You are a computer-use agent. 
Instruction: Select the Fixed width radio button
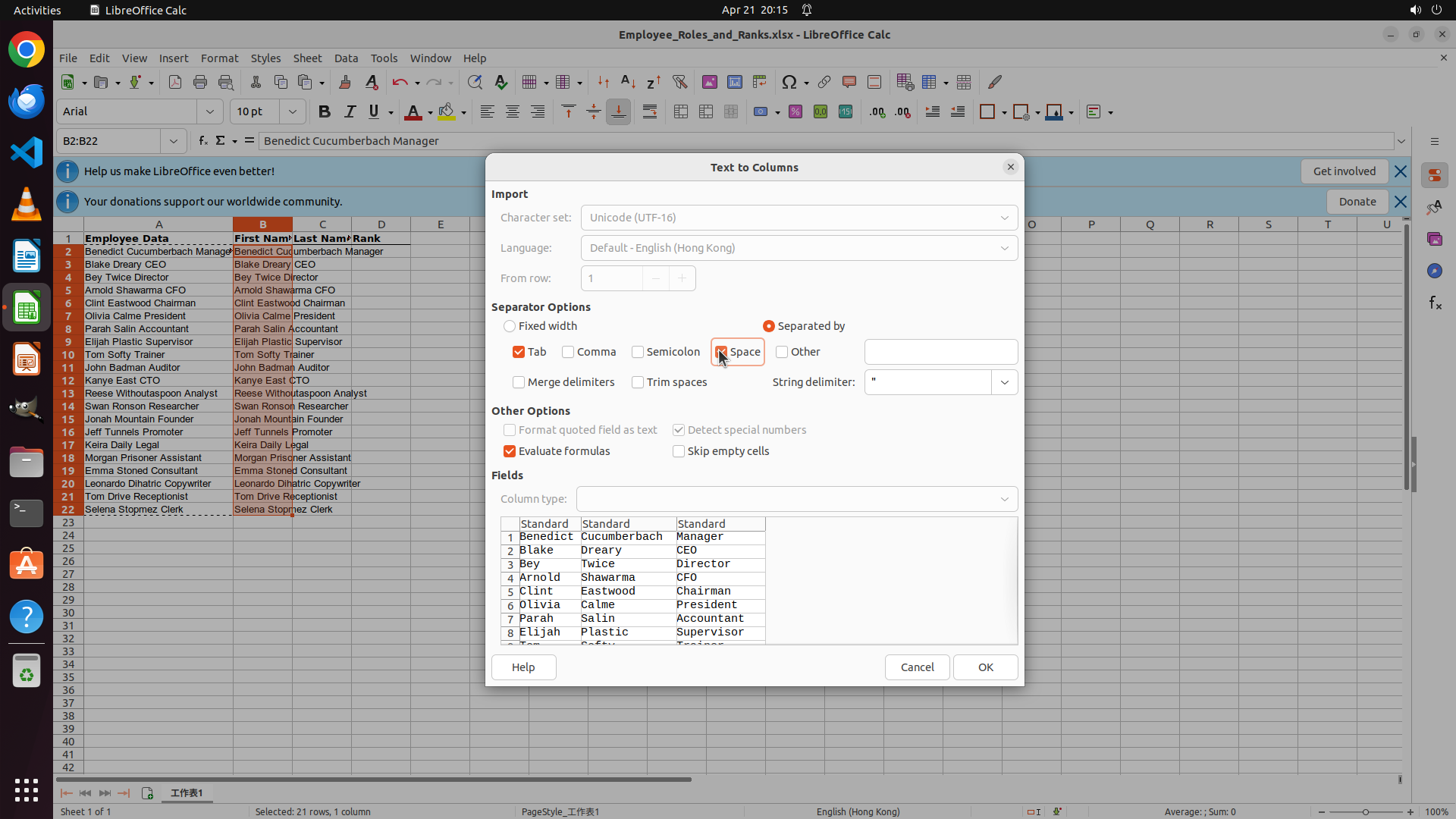pyautogui.click(x=510, y=326)
